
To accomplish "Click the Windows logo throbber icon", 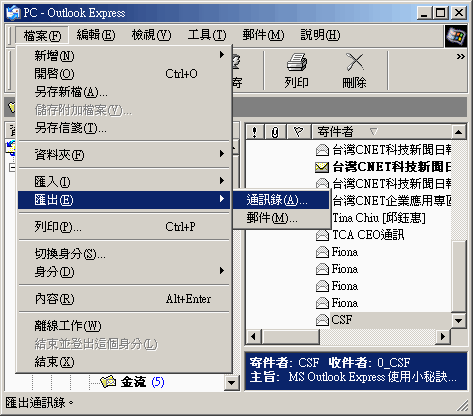I will 456,36.
